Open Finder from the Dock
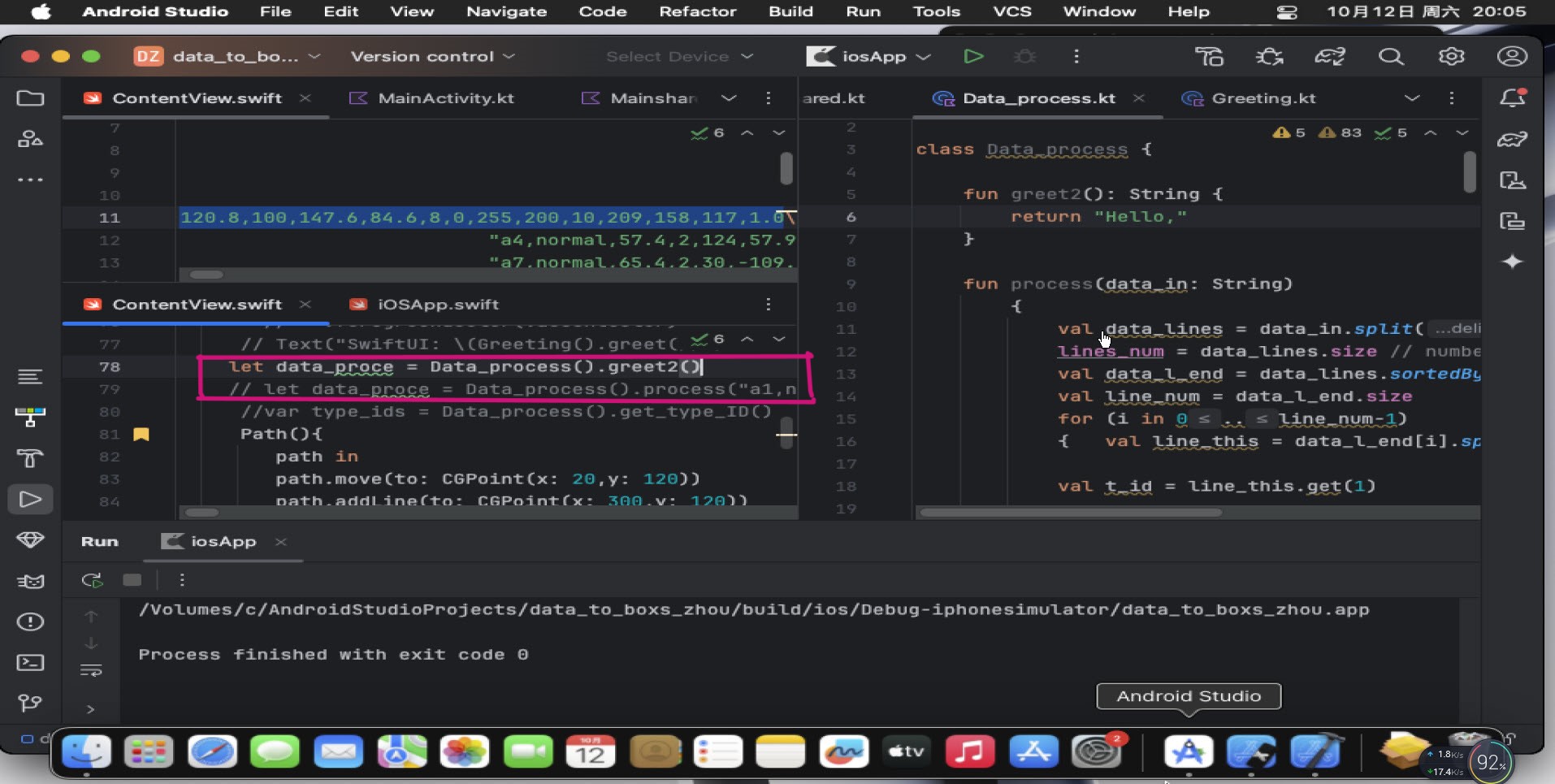This screenshot has height=784, width=1555. (x=86, y=752)
